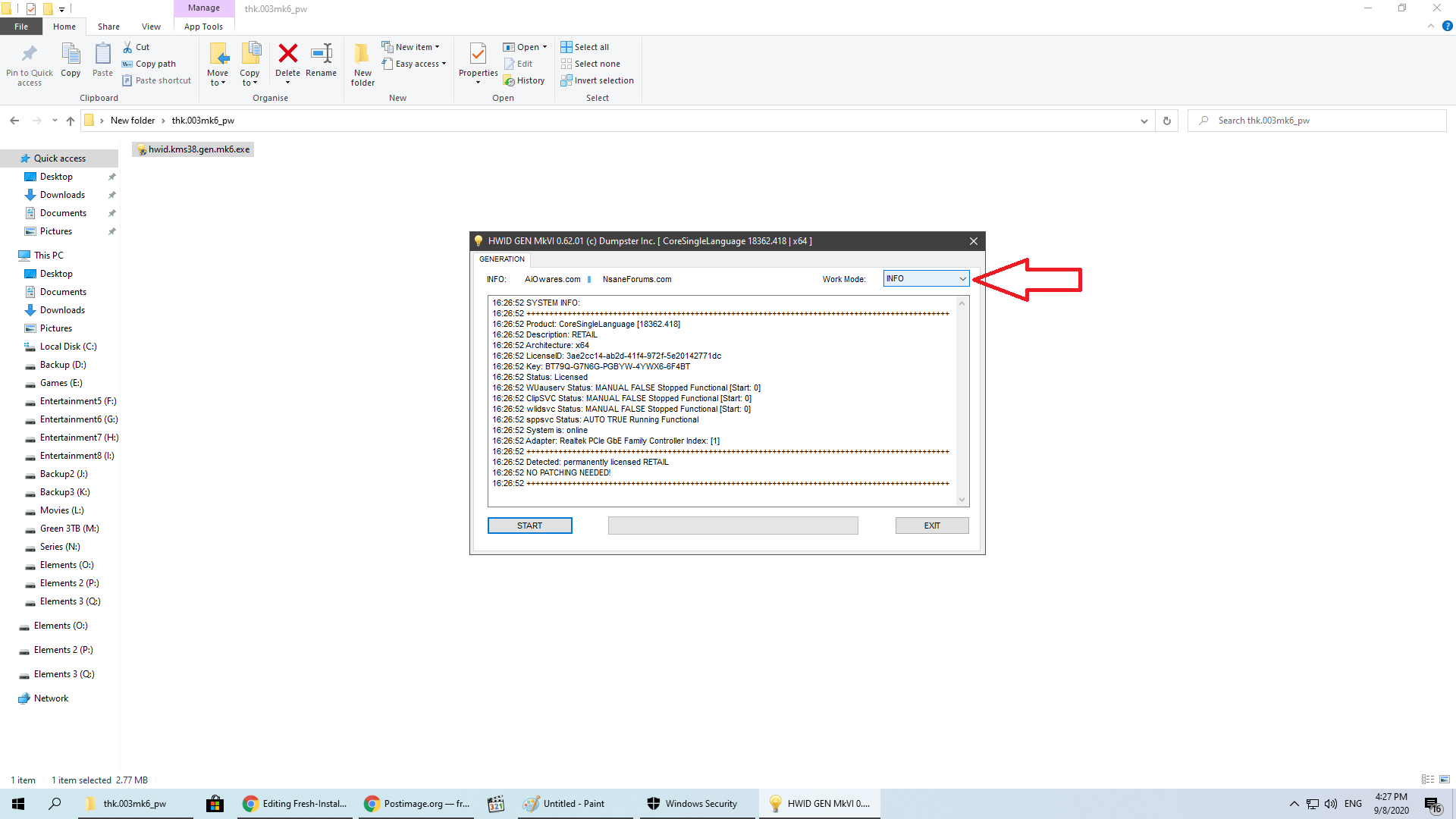This screenshot has width=1456, height=819.
Task: Open the Work Mode dropdown showing INFO
Action: point(926,278)
